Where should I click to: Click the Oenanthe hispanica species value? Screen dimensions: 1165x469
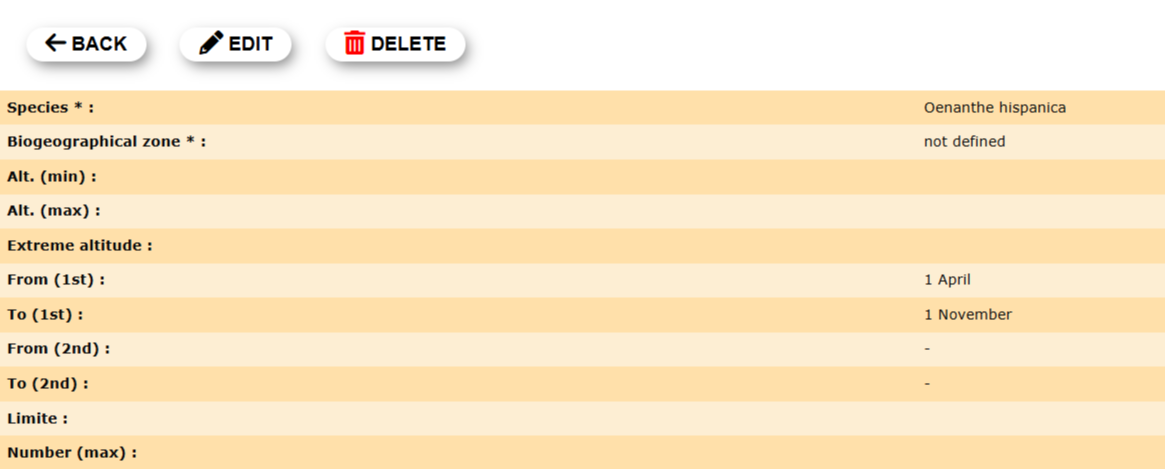click(994, 108)
